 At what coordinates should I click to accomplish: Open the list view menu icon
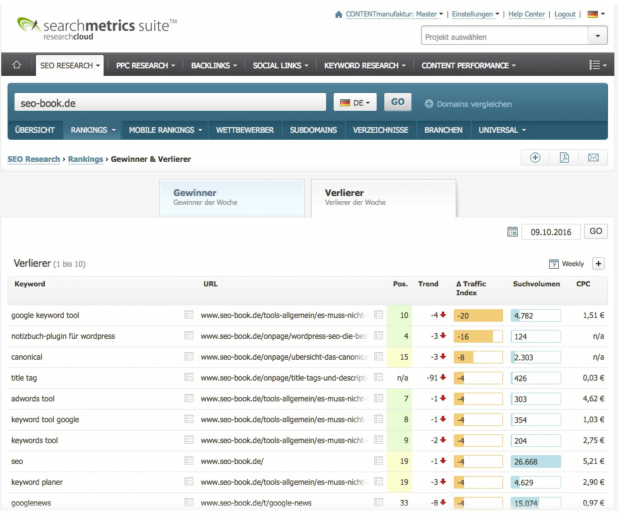[597, 65]
